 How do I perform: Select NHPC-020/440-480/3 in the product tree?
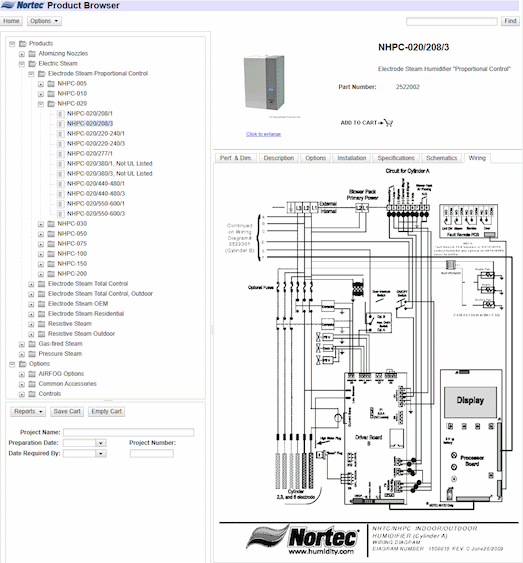pos(96,194)
